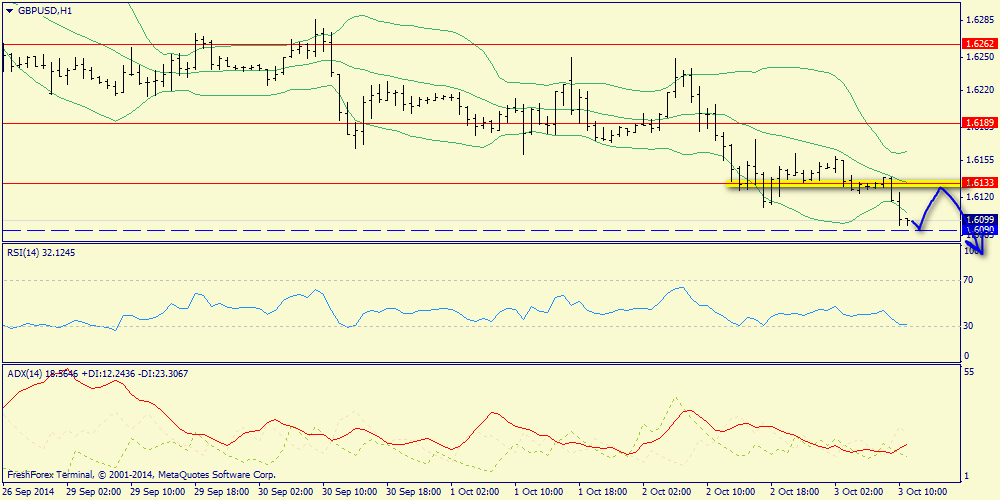Click the 26 Sep 2014 date label
This screenshot has height=500, width=1000.
(28, 492)
